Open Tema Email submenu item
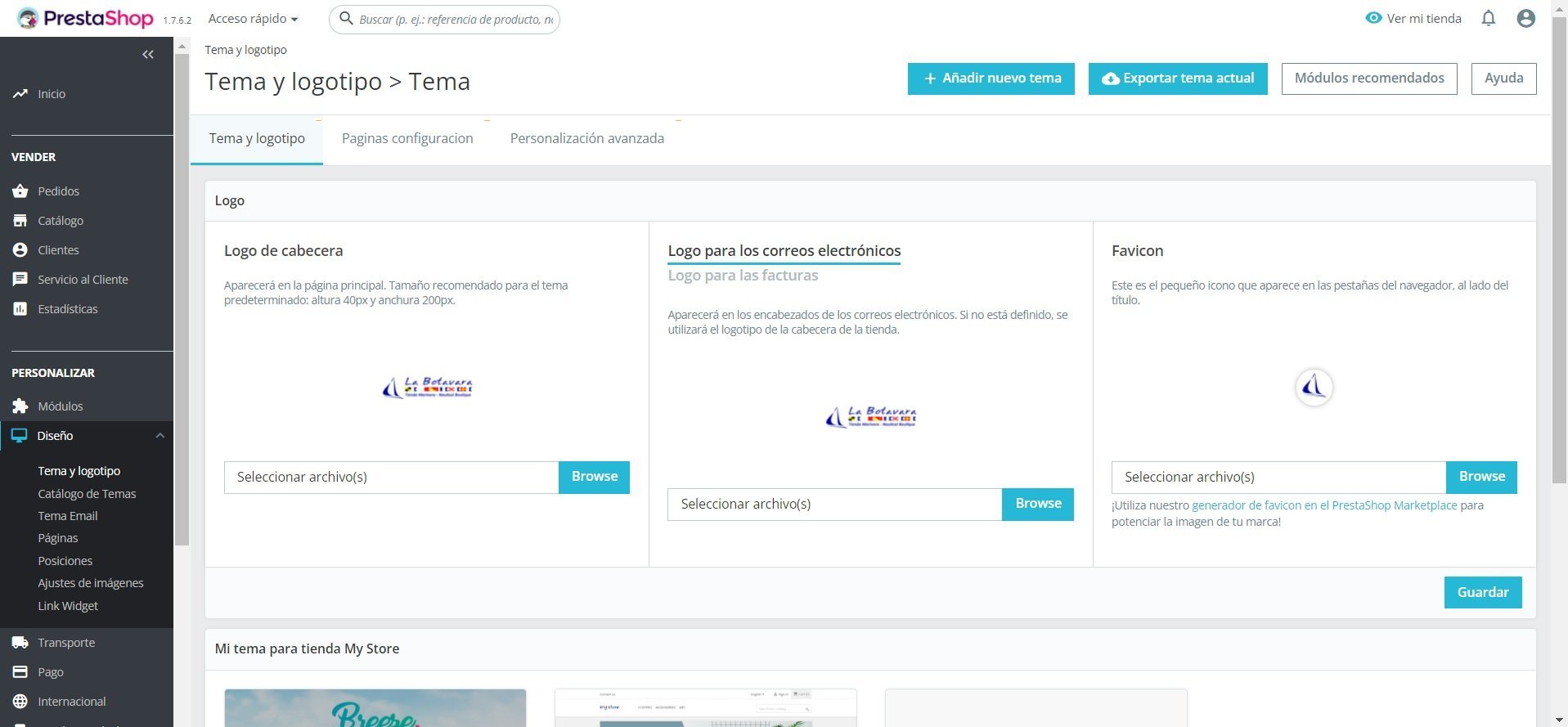This screenshot has height=727, width=1568. 68,516
